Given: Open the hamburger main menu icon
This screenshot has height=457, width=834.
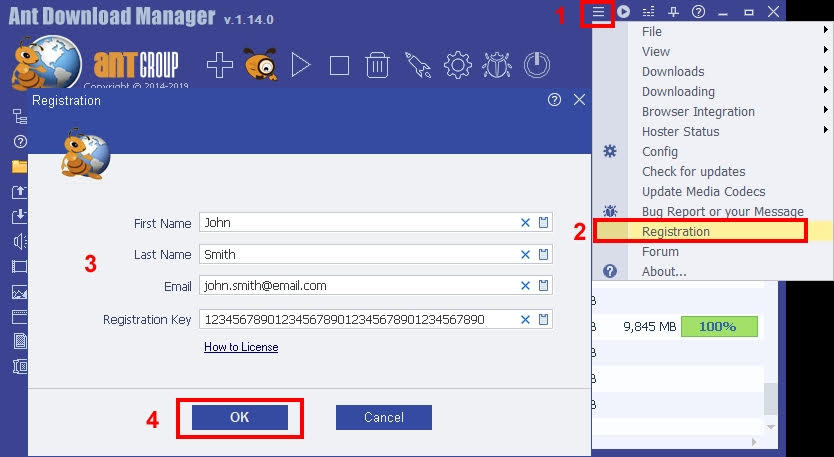Looking at the screenshot, I should (598, 11).
